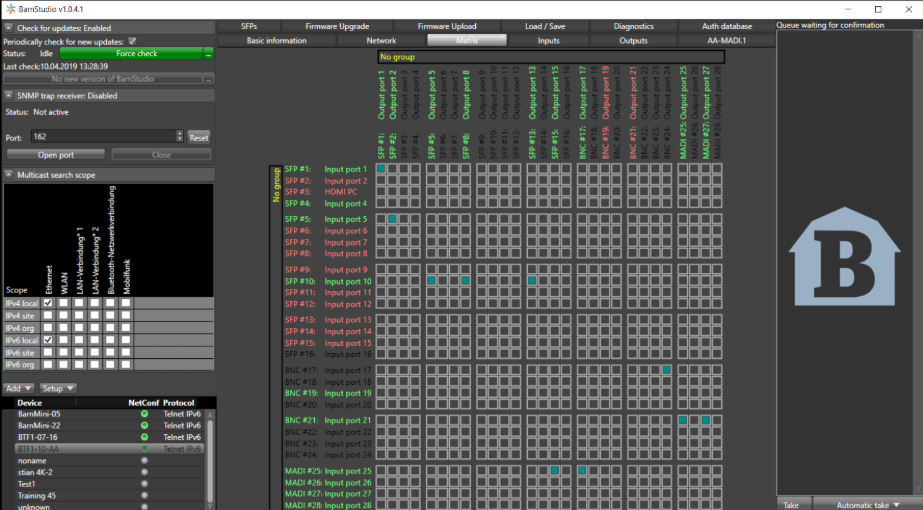This screenshot has width=923, height=510.
Task: Click the ellipsis button beside Force check
Action: point(209,53)
